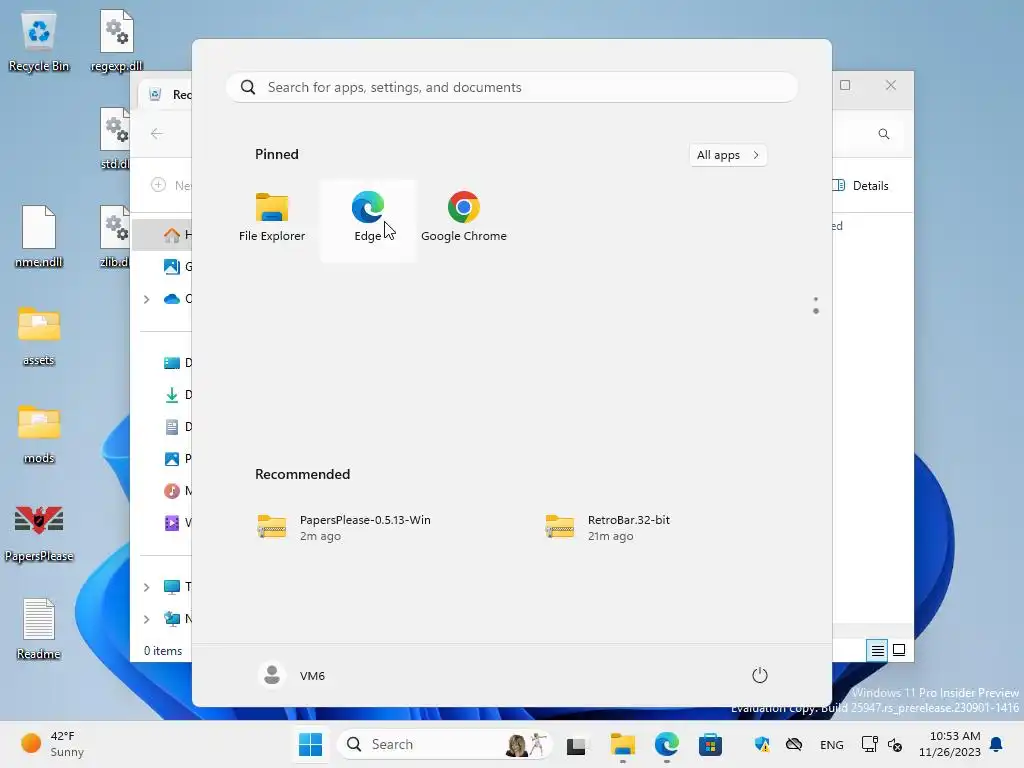The height and width of the screenshot is (768, 1024).
Task: Select regexp.dll file on desktop
Action: tap(117, 43)
